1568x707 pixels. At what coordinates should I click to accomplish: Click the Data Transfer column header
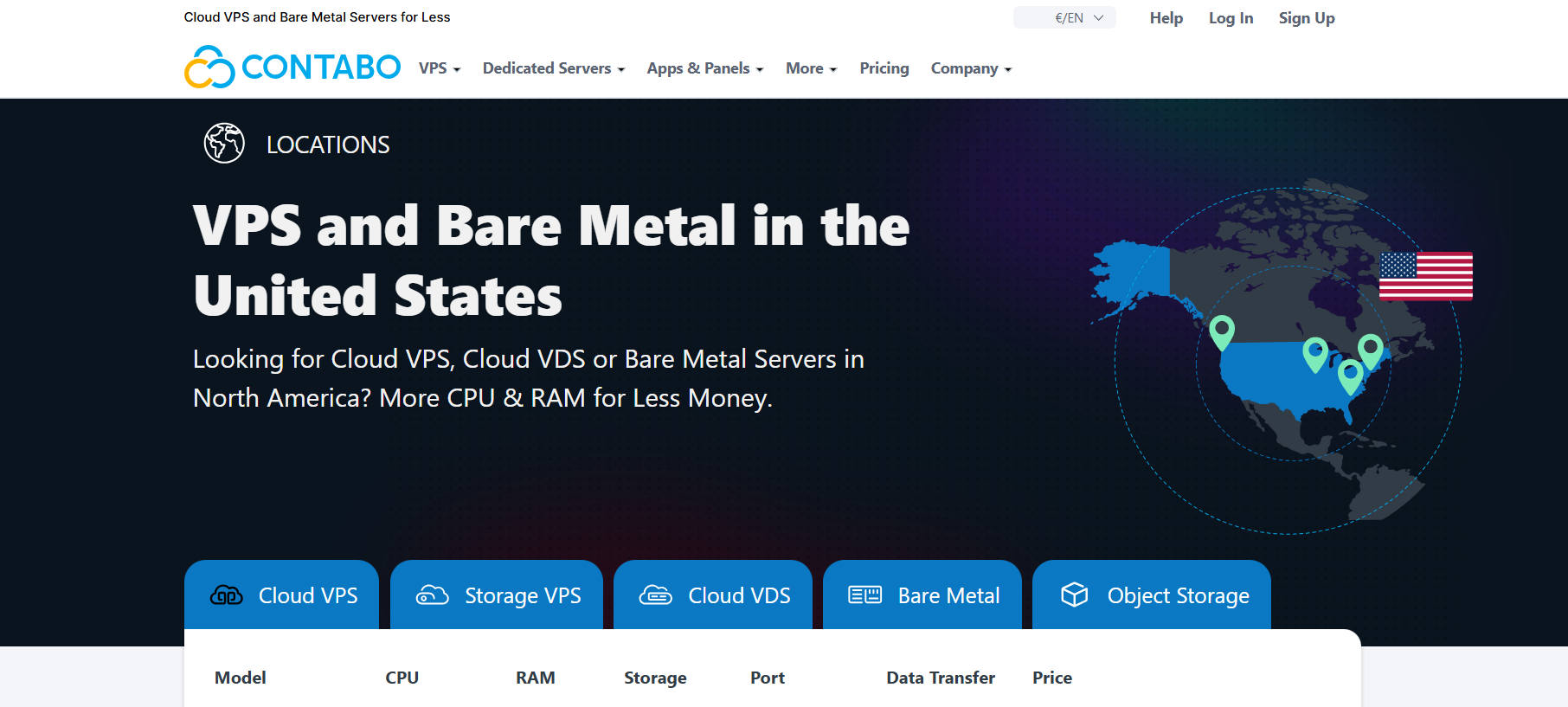(941, 678)
